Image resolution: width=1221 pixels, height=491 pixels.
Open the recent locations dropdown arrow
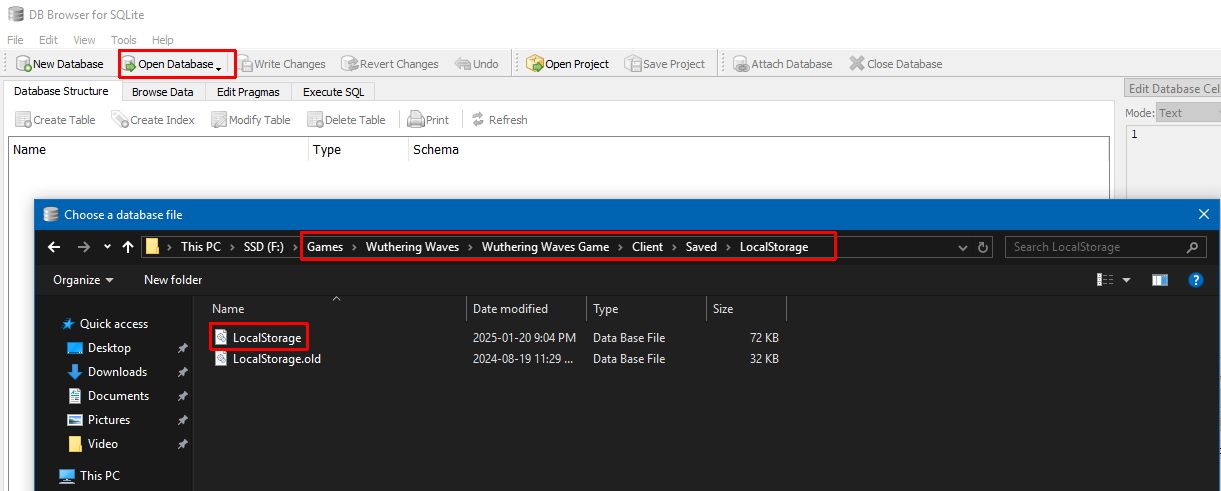click(106, 248)
